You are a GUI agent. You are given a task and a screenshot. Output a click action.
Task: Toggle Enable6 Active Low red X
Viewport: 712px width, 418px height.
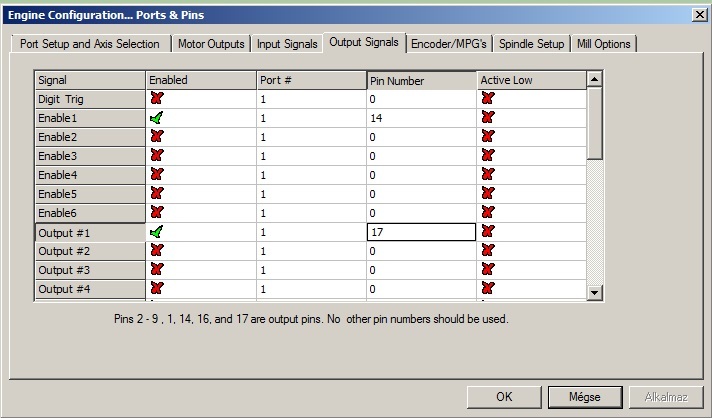click(488, 213)
